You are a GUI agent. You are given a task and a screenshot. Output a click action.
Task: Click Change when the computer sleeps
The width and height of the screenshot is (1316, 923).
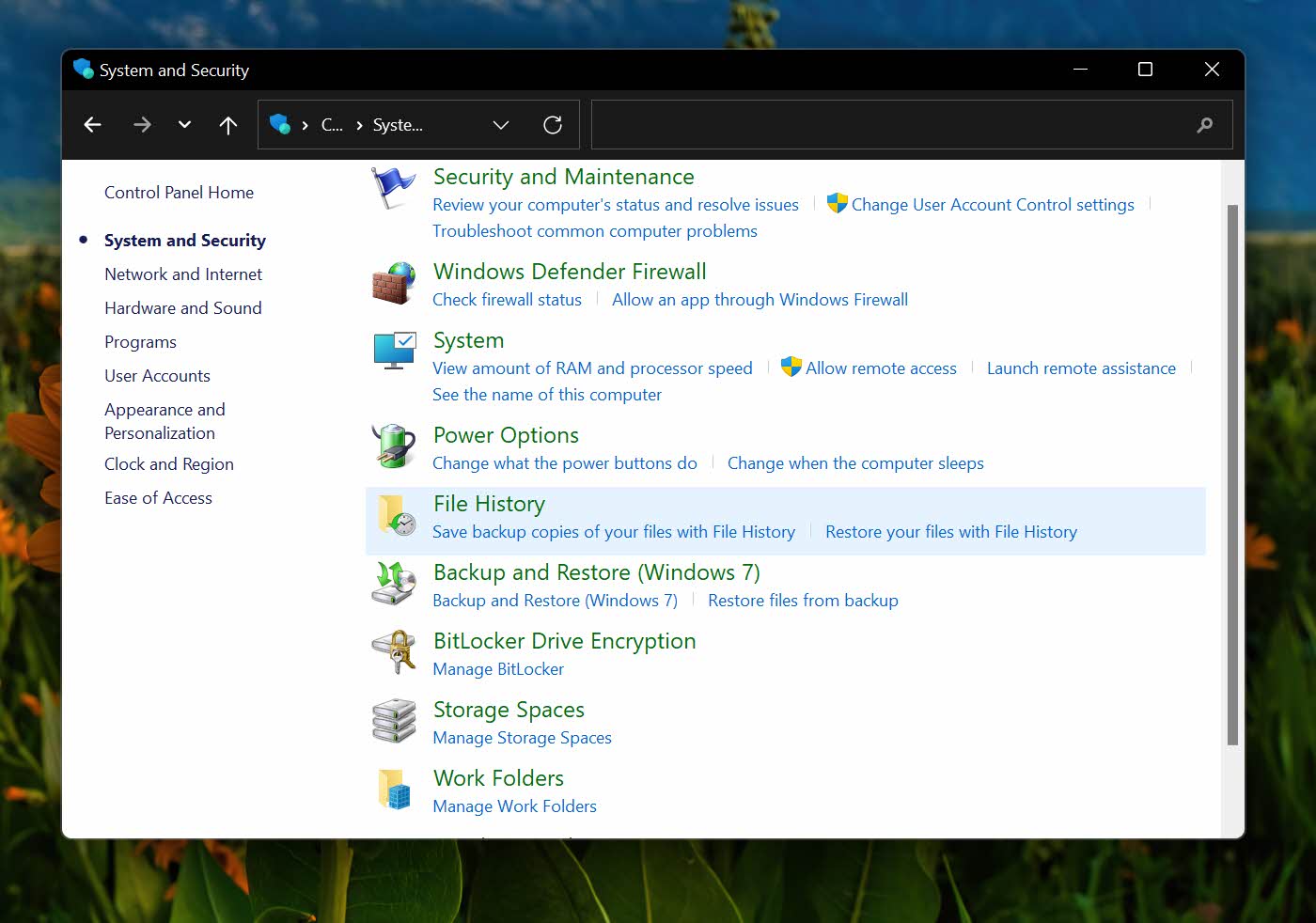click(x=855, y=463)
